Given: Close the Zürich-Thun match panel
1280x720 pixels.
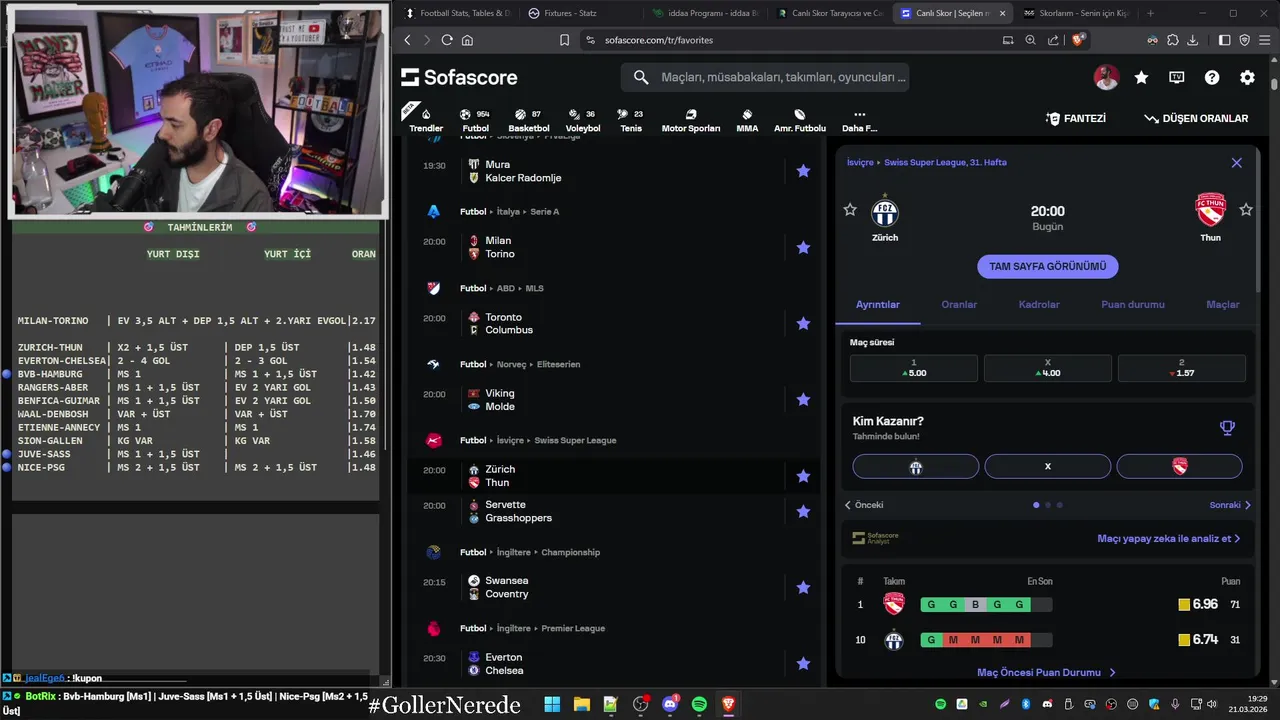Looking at the screenshot, I should [1236, 163].
